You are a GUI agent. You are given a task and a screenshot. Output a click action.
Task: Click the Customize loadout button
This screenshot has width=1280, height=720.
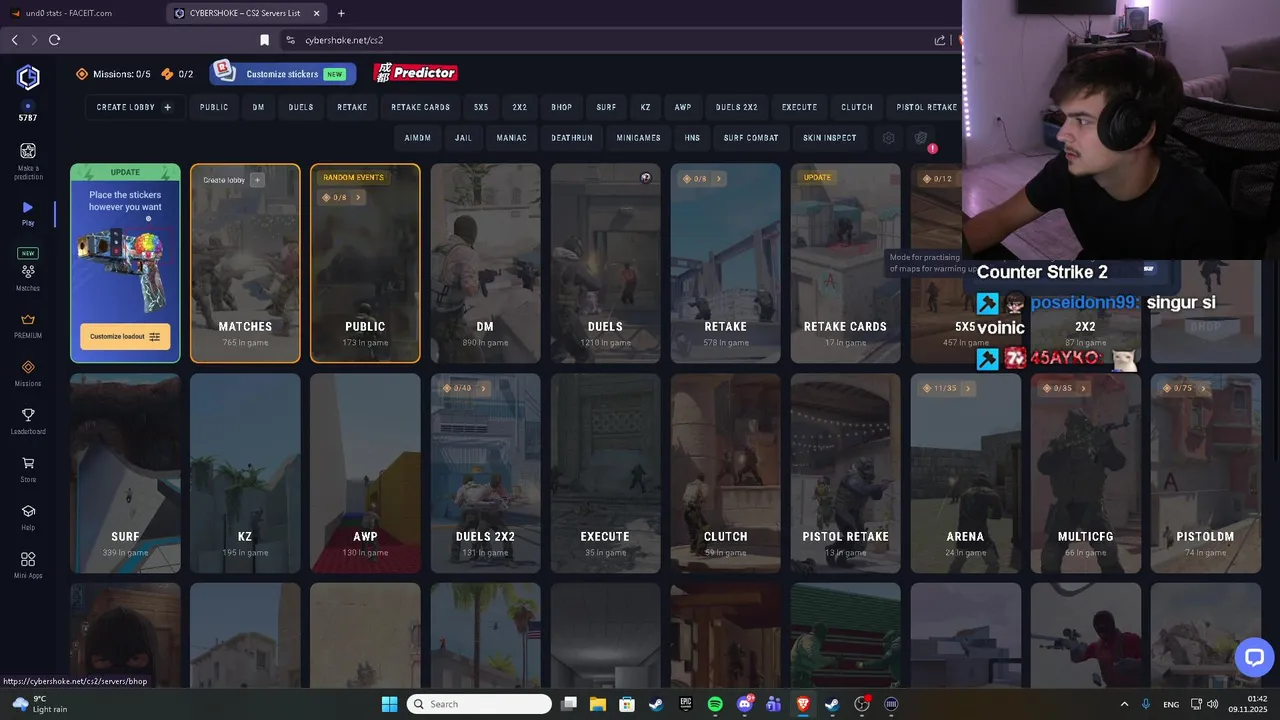click(x=125, y=336)
